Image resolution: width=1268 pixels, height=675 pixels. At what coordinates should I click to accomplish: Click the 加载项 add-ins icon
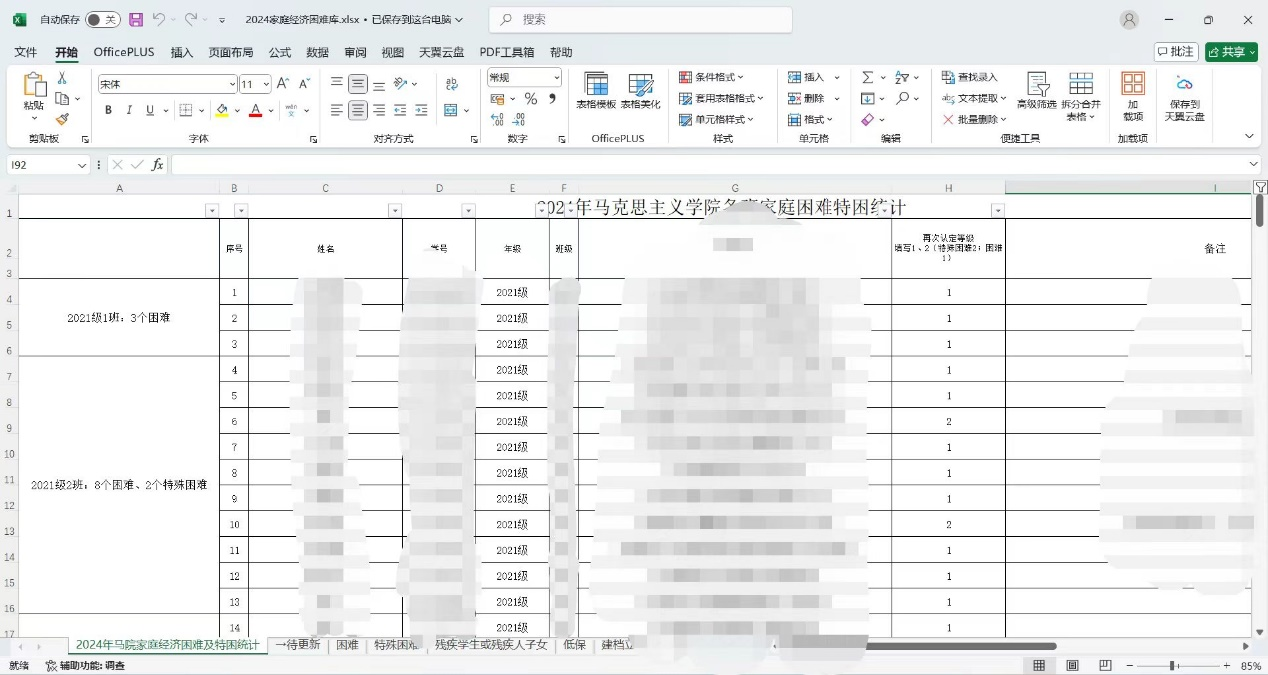point(1132,96)
